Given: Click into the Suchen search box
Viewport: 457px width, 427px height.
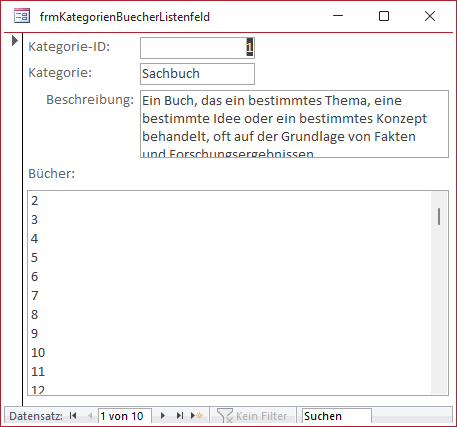Looking at the screenshot, I should [x=336, y=416].
